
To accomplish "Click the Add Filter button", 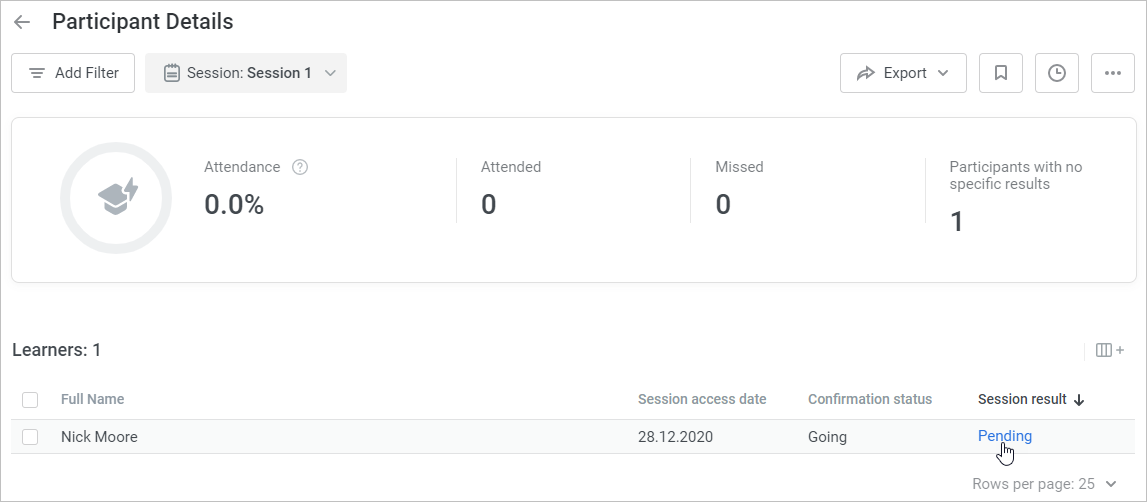I will click(73, 73).
